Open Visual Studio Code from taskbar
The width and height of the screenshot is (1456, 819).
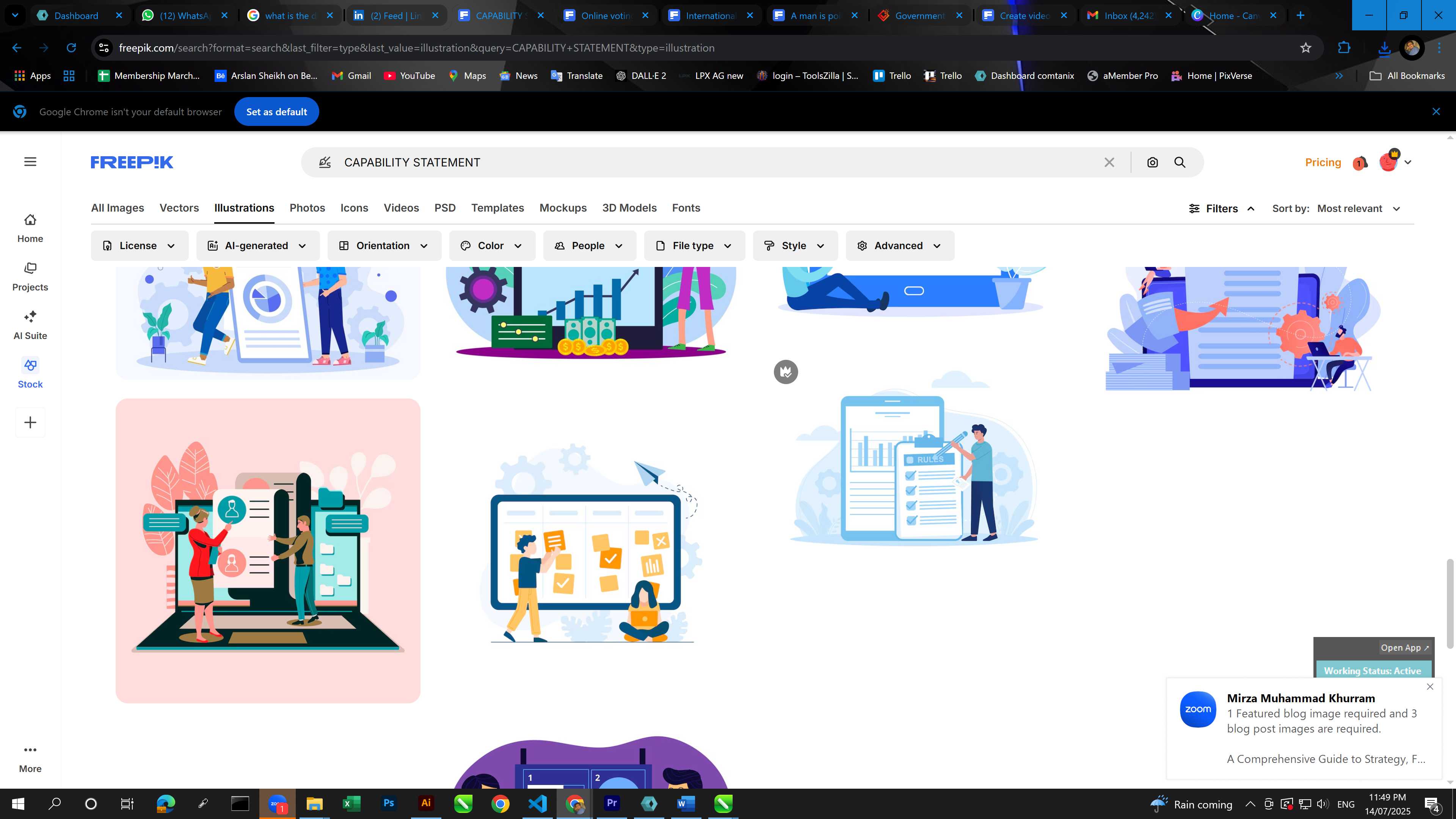coord(537,803)
